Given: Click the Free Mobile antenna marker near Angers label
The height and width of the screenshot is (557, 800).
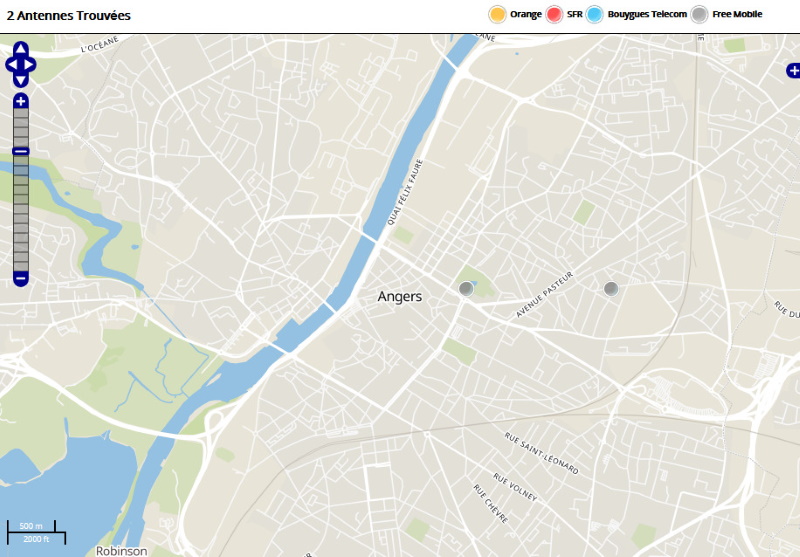Looking at the screenshot, I should tap(465, 289).
